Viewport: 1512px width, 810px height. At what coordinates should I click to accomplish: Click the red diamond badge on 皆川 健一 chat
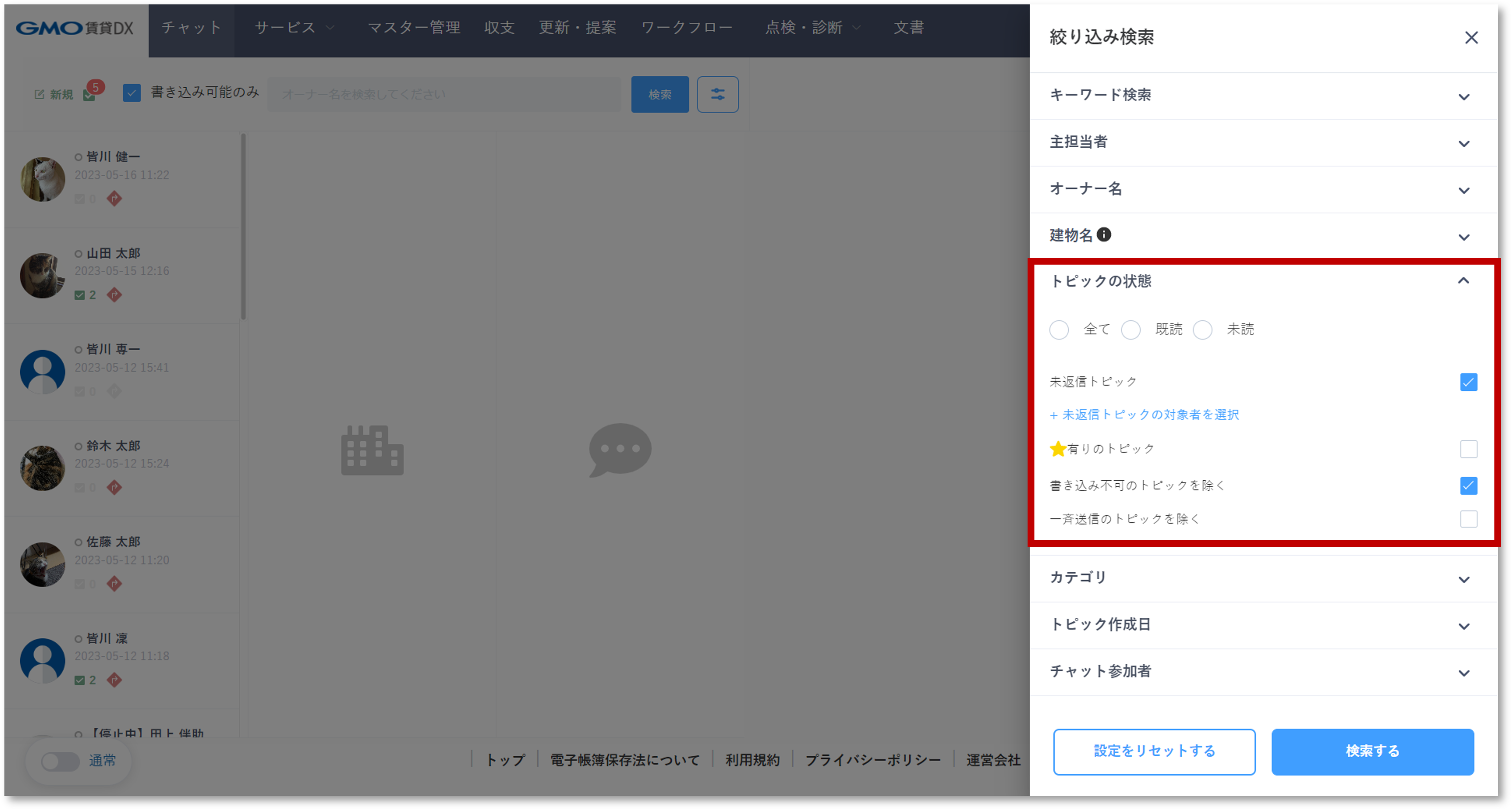pos(115,199)
